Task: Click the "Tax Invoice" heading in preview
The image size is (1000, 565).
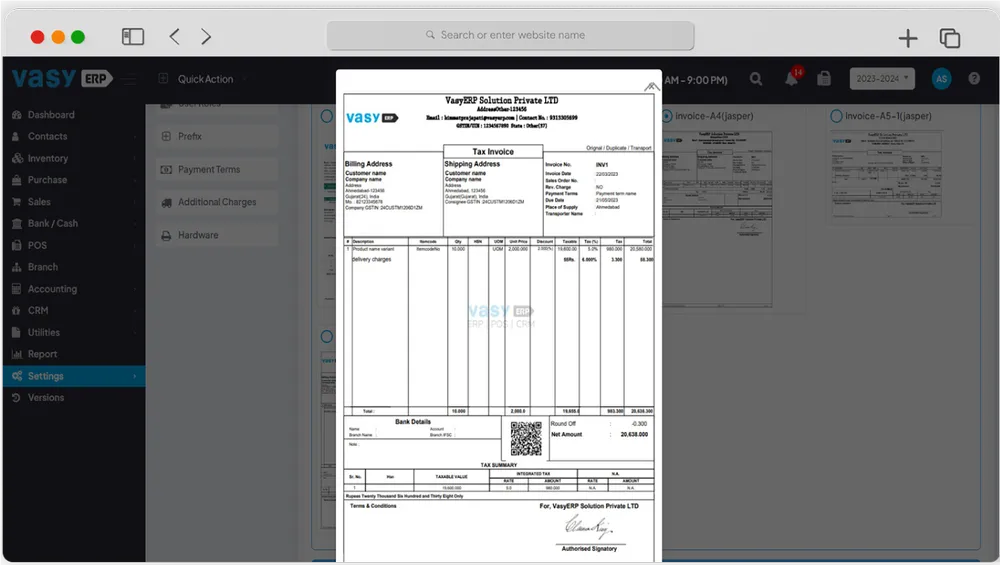Action: [493, 152]
